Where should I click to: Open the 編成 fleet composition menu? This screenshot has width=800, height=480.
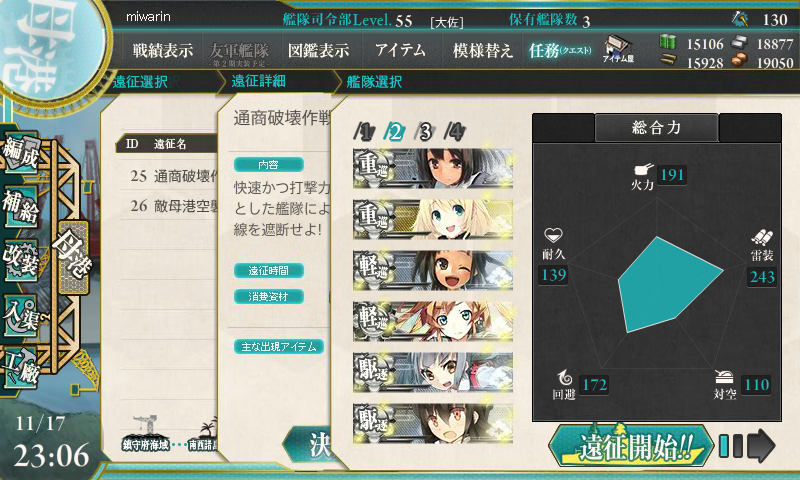coord(21,152)
